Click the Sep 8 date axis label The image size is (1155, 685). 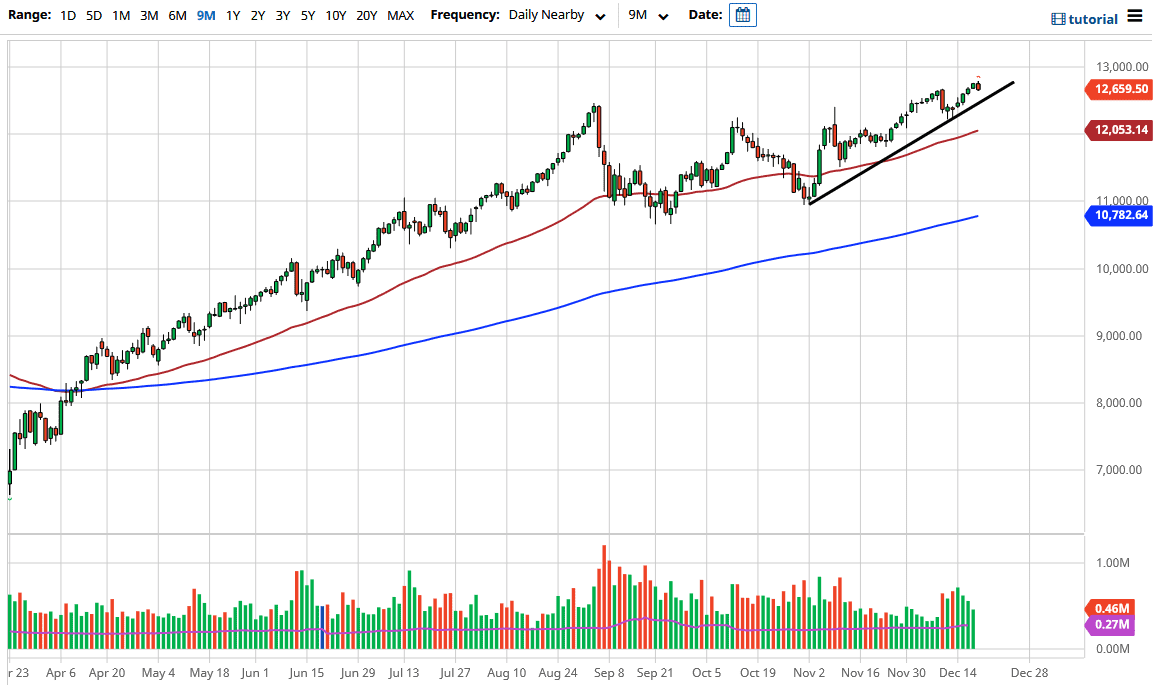click(609, 672)
